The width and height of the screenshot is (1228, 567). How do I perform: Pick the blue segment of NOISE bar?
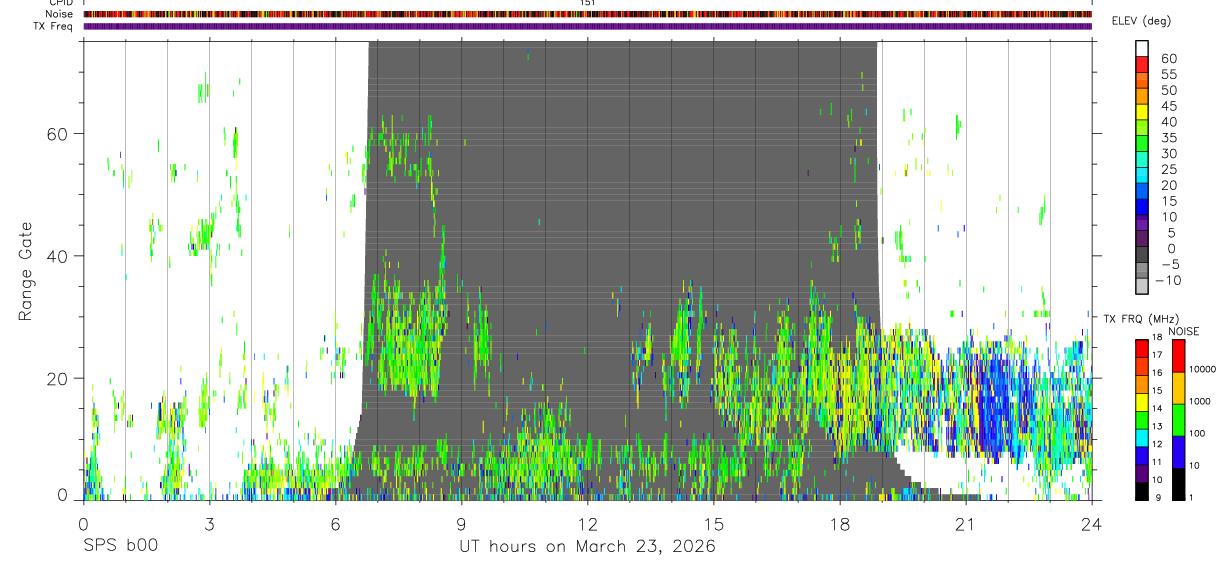coord(1178,451)
